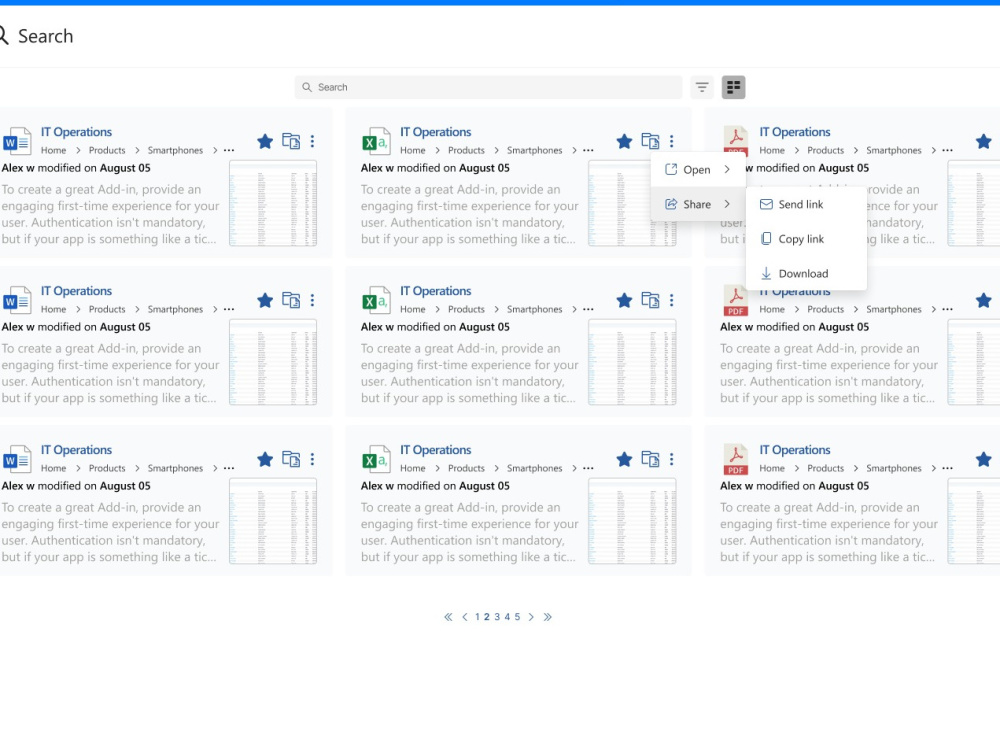Expand breadcrumb ellipsis on the bottom-row Excel card

588,468
